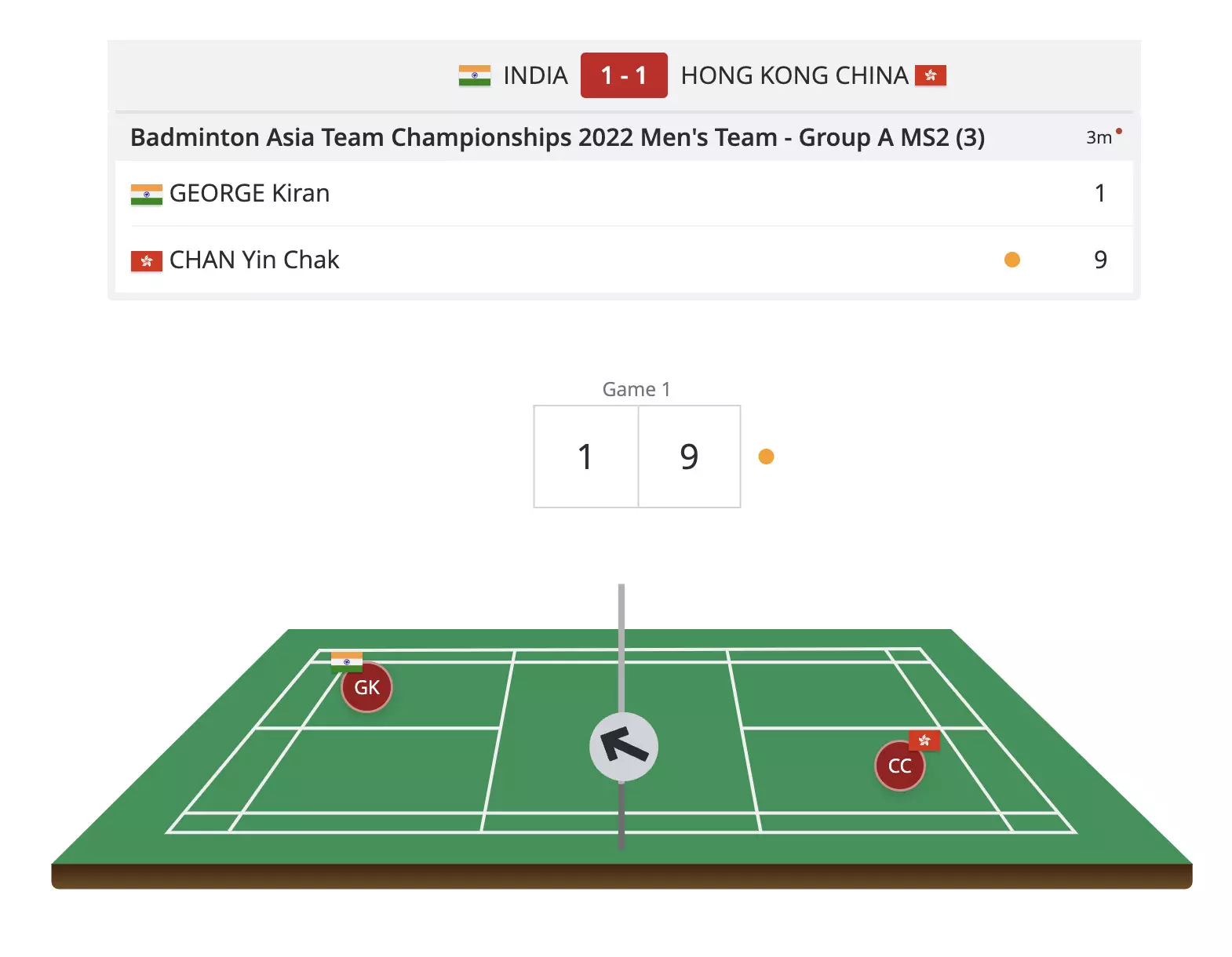Click the India flag beside GEORGE Kiran
The image size is (1232, 957).
146,195
